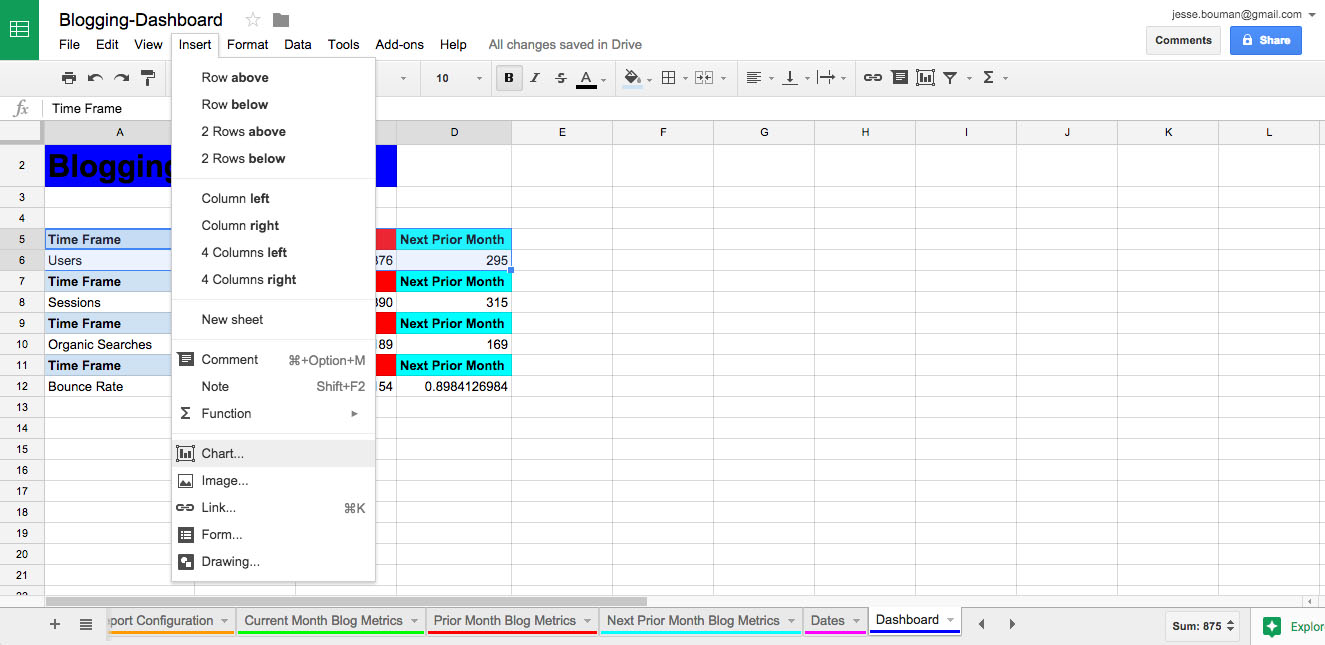The width and height of the screenshot is (1325, 645).
Task: Click the blue Share button
Action: [x=1265, y=40]
